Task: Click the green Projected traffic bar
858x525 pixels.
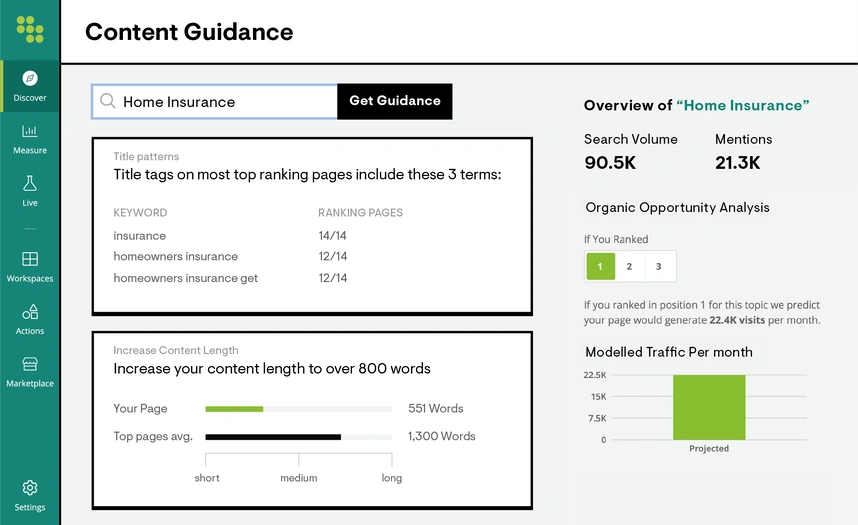Action: click(x=709, y=407)
